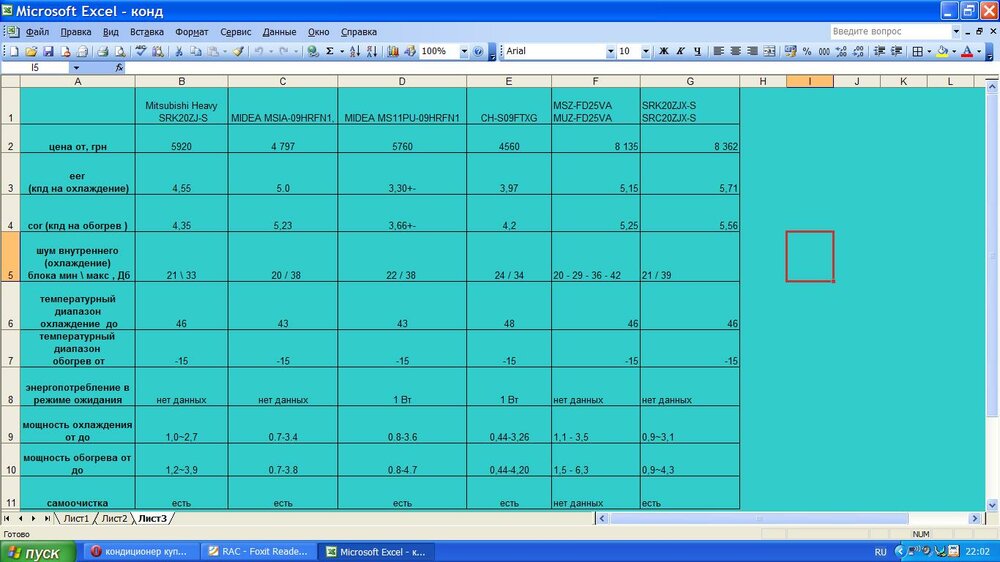Open the Файл menu
This screenshot has height=562, width=1000.
tap(37, 32)
